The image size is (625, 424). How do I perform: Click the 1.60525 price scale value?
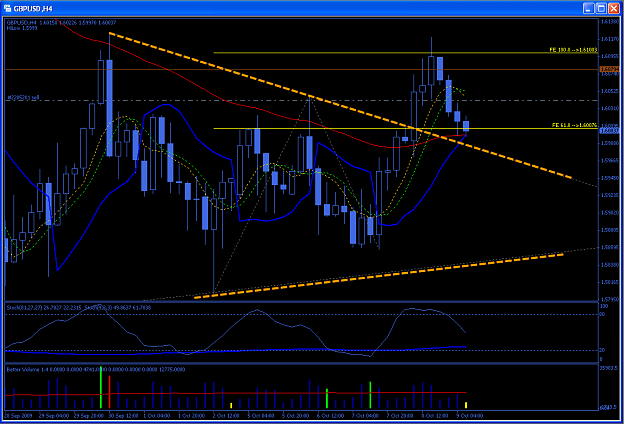(609, 91)
